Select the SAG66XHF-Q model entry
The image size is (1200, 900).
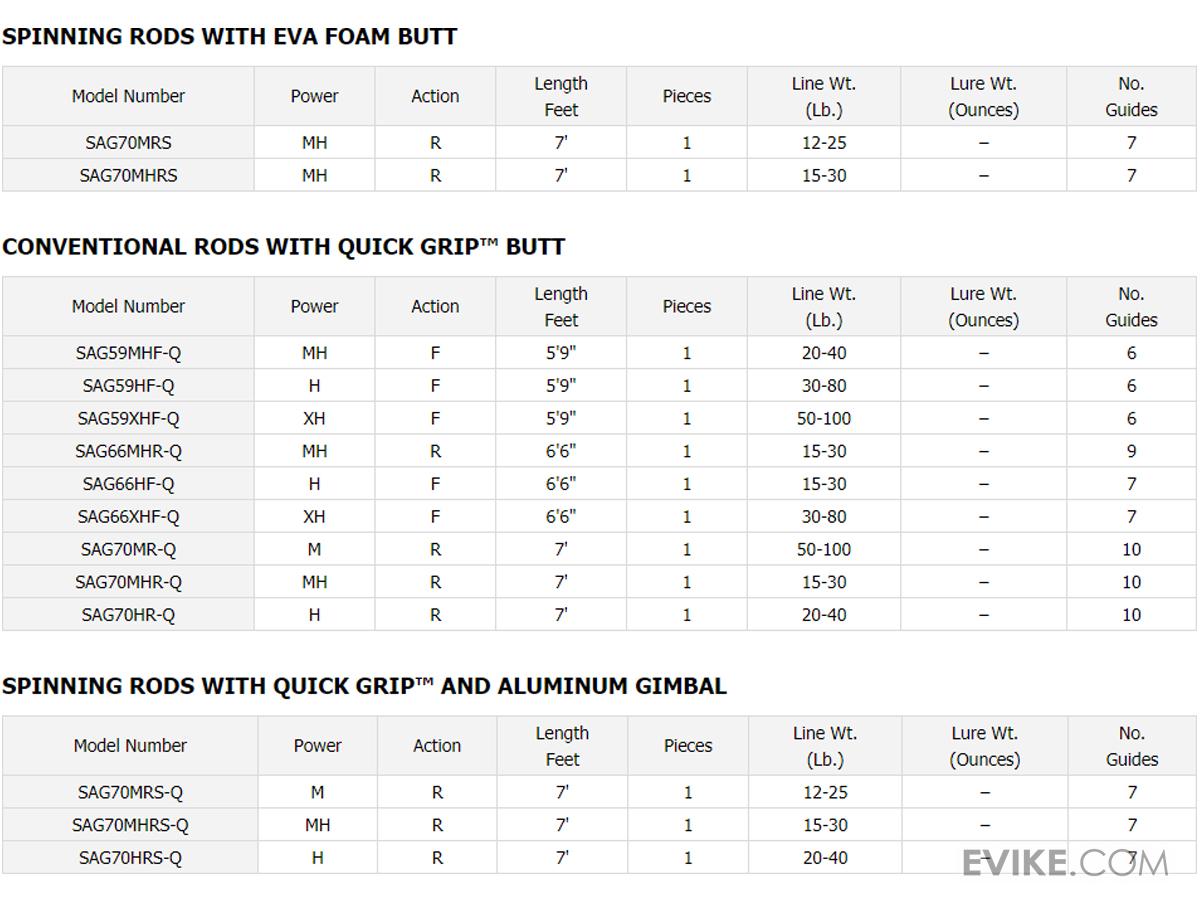[128, 517]
